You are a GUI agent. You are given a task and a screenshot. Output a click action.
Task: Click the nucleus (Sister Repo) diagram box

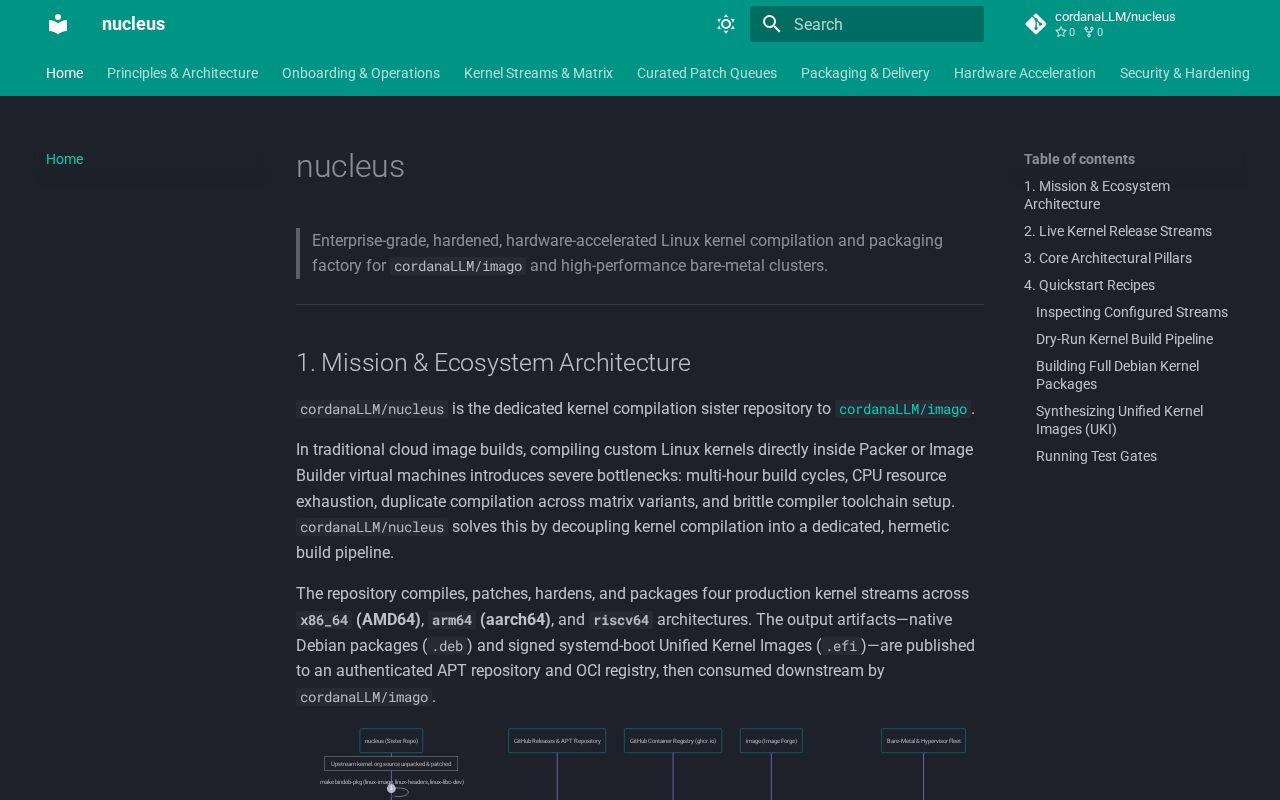391,741
